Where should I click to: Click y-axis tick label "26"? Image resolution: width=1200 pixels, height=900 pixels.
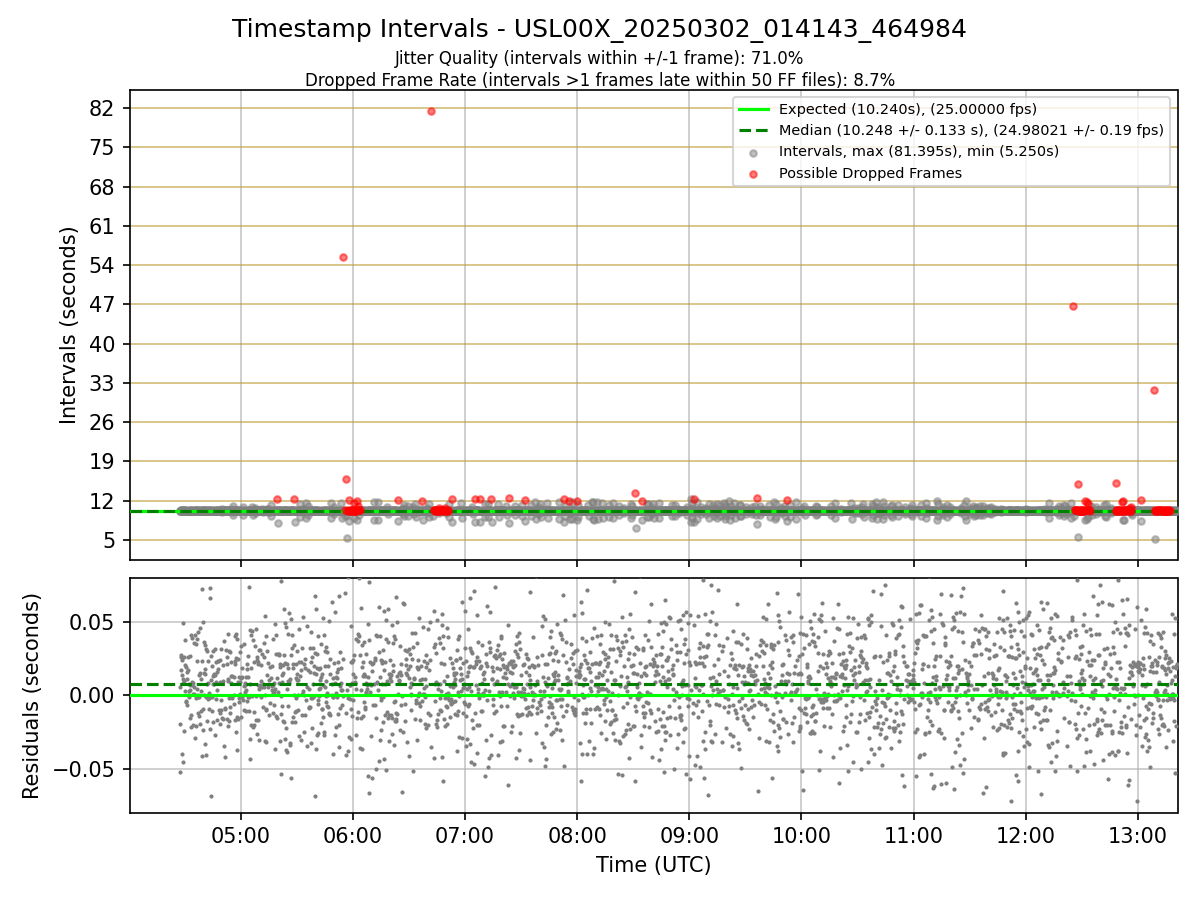[104, 422]
